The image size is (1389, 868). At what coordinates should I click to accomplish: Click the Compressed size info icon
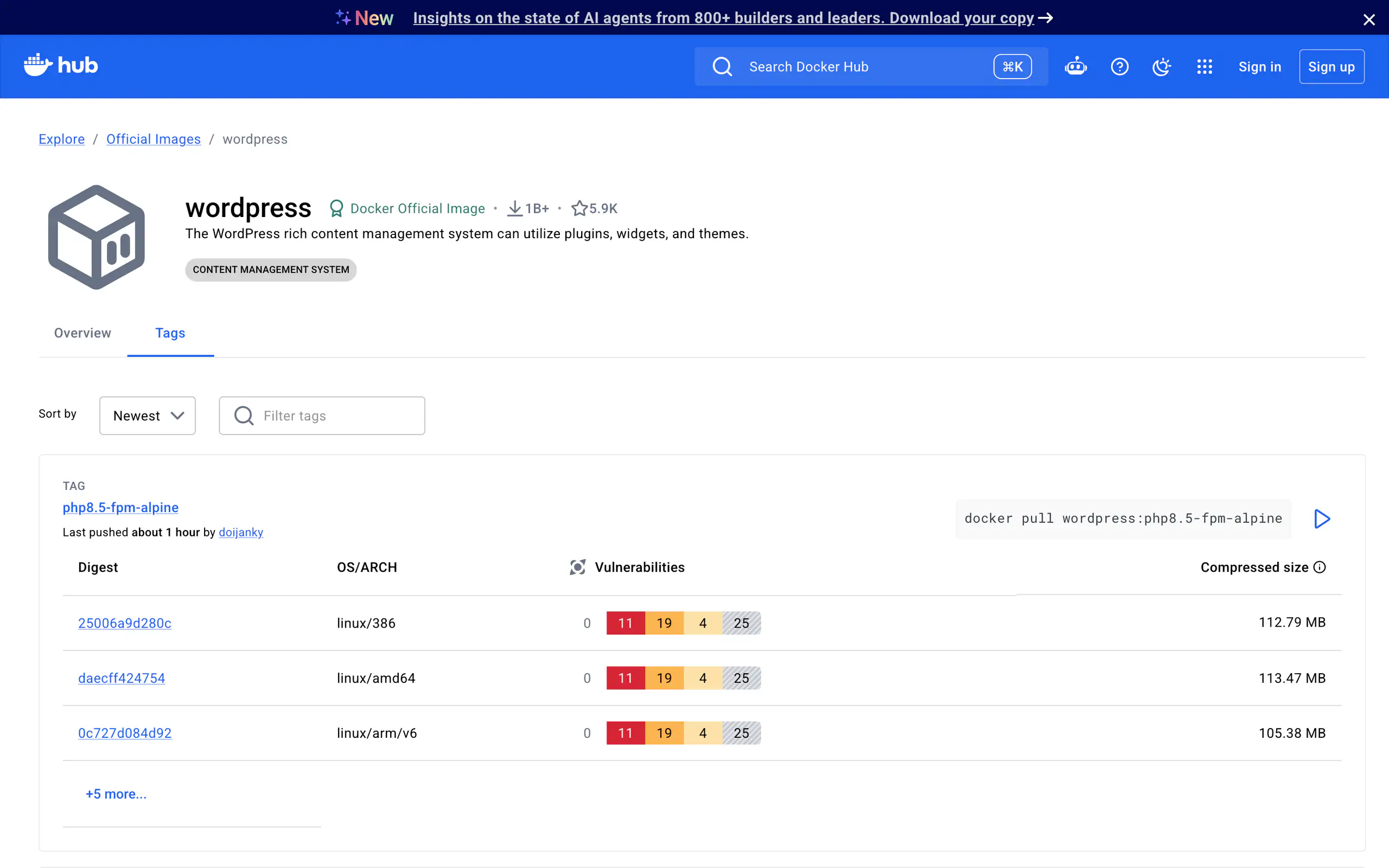tap(1320, 567)
